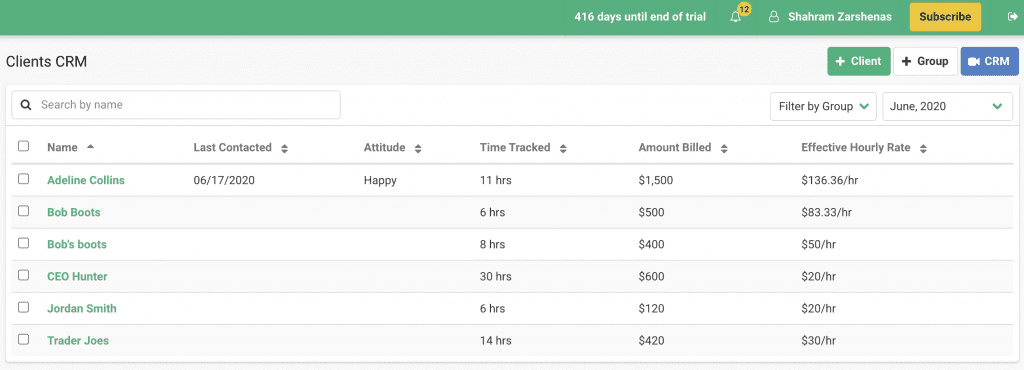The height and width of the screenshot is (370, 1024).
Task: Check the Adeline Collins row checkbox
Action: tap(24, 179)
